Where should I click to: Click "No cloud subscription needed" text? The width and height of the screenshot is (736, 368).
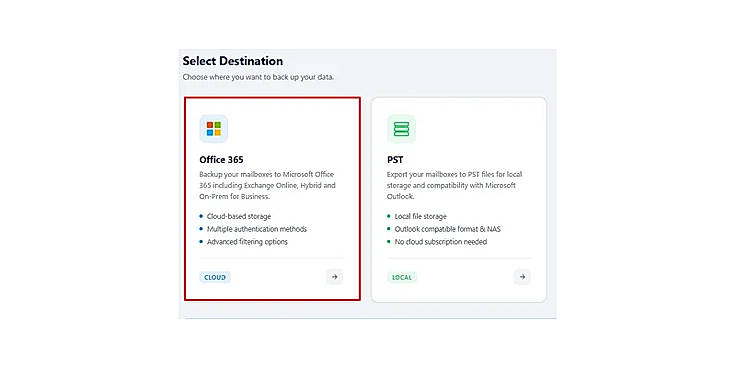441,242
